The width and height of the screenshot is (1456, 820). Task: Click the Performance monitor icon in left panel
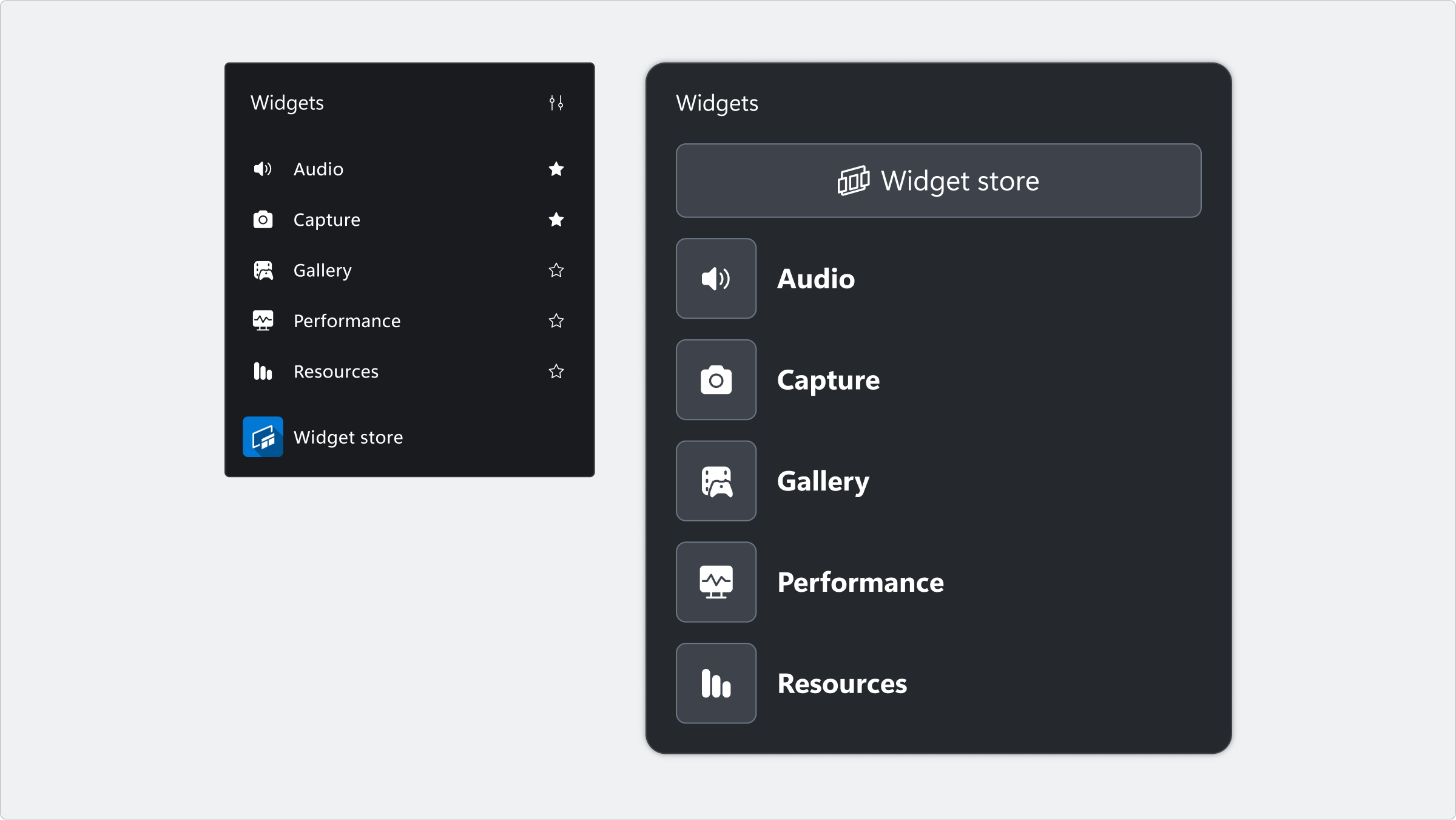tap(263, 320)
